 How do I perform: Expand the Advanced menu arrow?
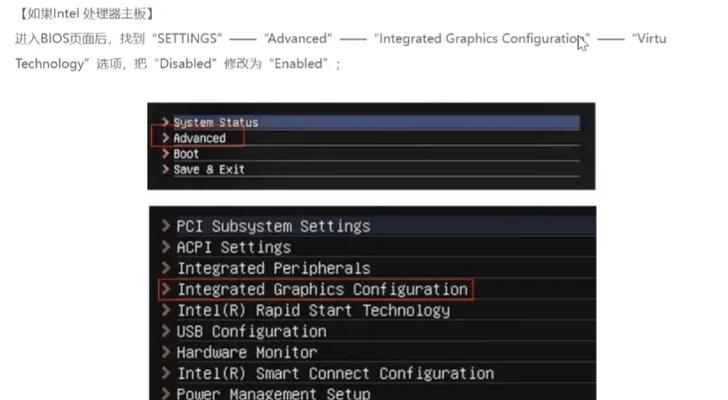tap(165, 138)
